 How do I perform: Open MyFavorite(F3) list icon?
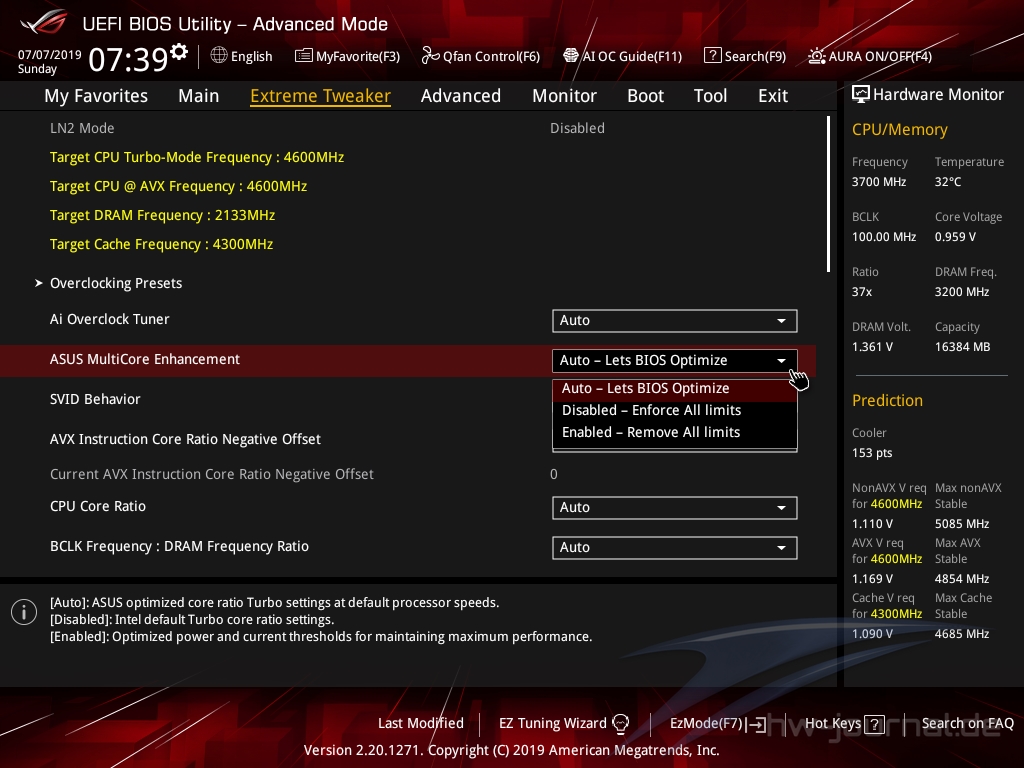303,56
